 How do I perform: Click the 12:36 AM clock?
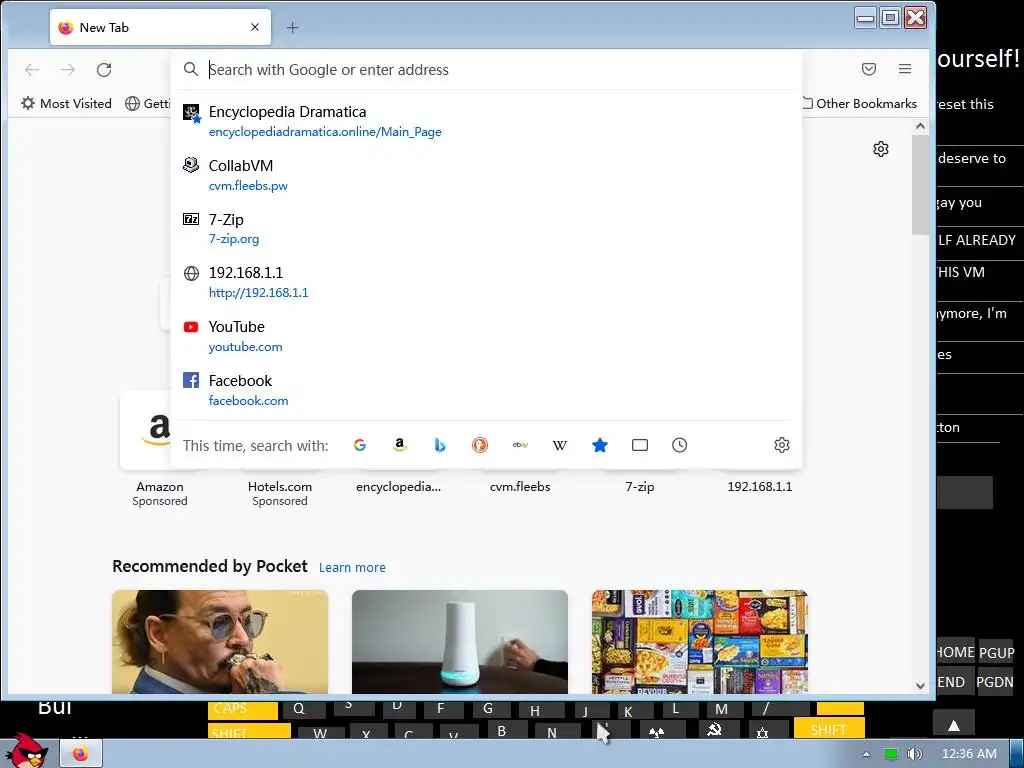coord(969,754)
